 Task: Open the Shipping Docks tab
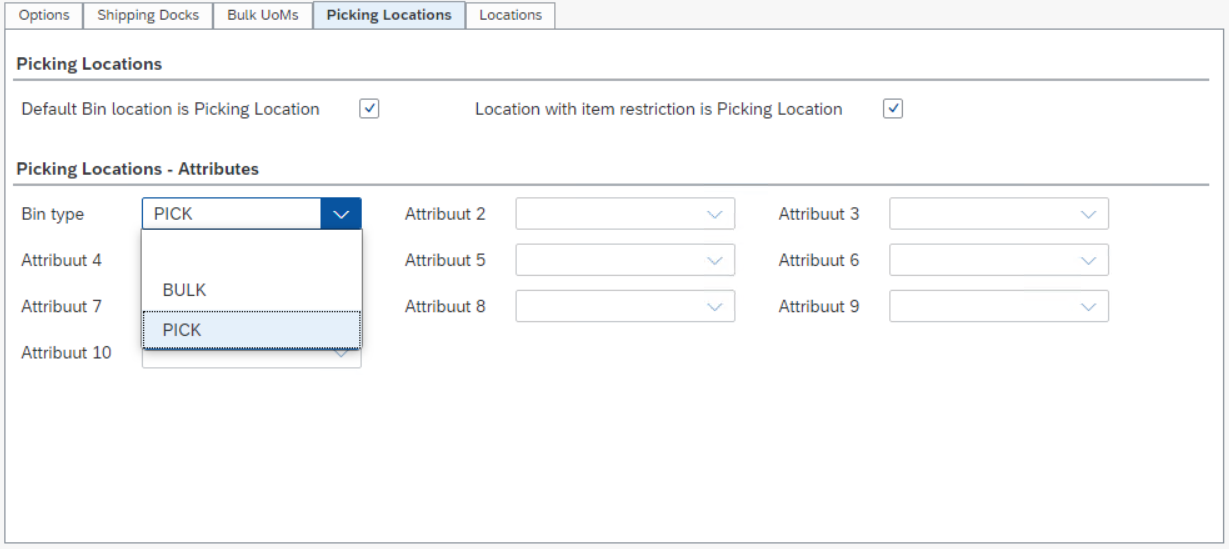(x=148, y=15)
